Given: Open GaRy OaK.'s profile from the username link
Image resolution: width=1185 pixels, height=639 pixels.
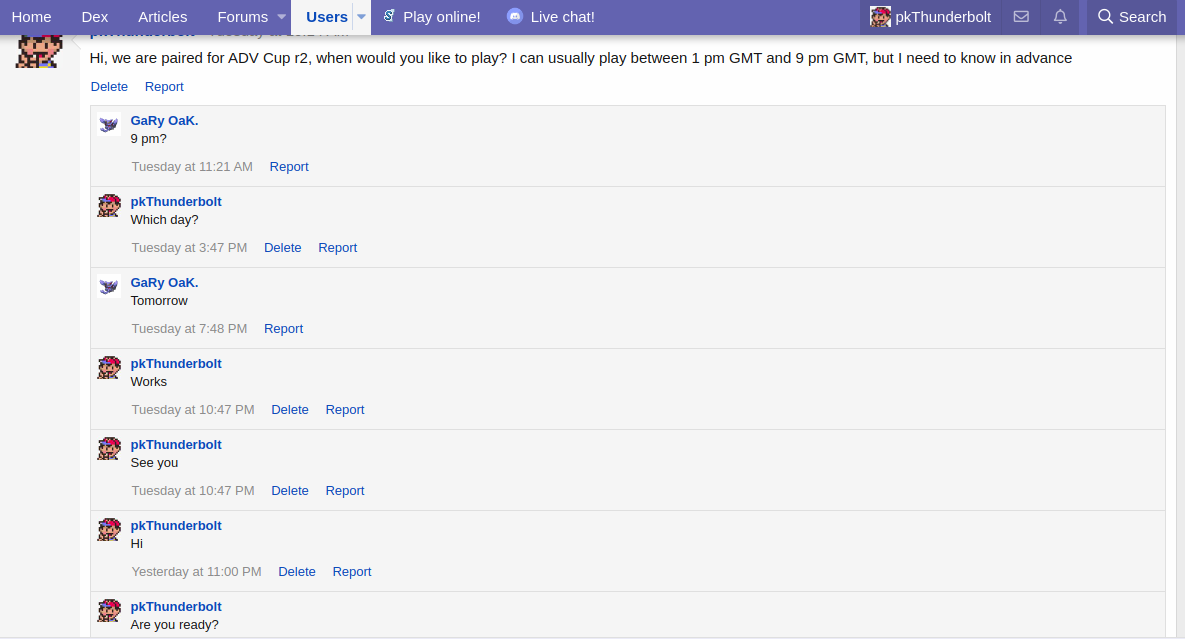Looking at the screenshot, I should [x=164, y=120].
